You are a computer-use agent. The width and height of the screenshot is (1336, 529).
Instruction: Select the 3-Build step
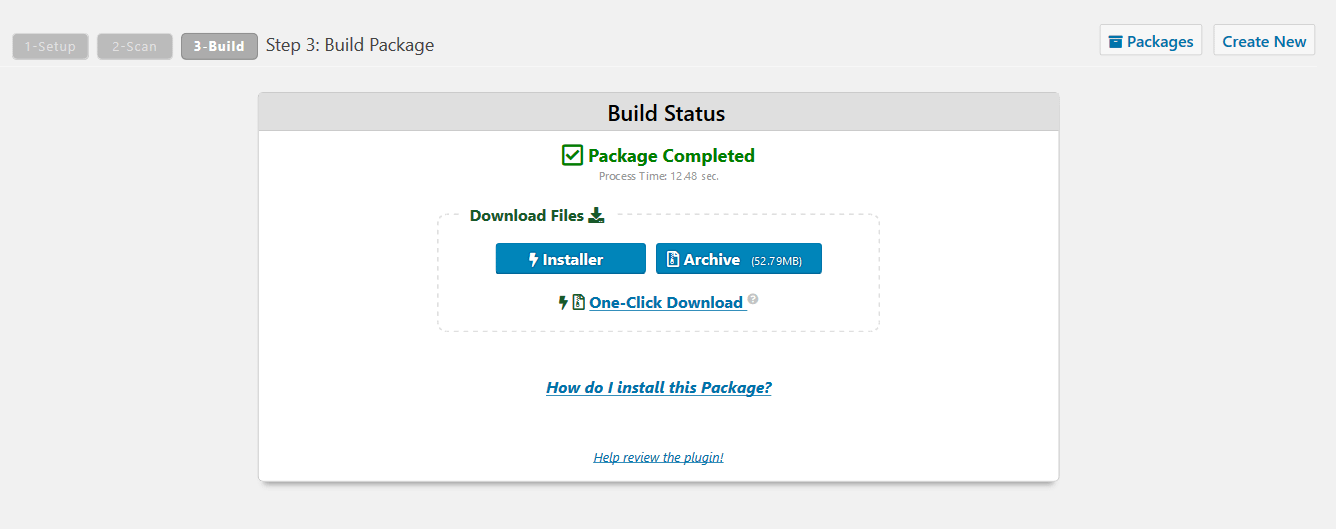(x=219, y=46)
